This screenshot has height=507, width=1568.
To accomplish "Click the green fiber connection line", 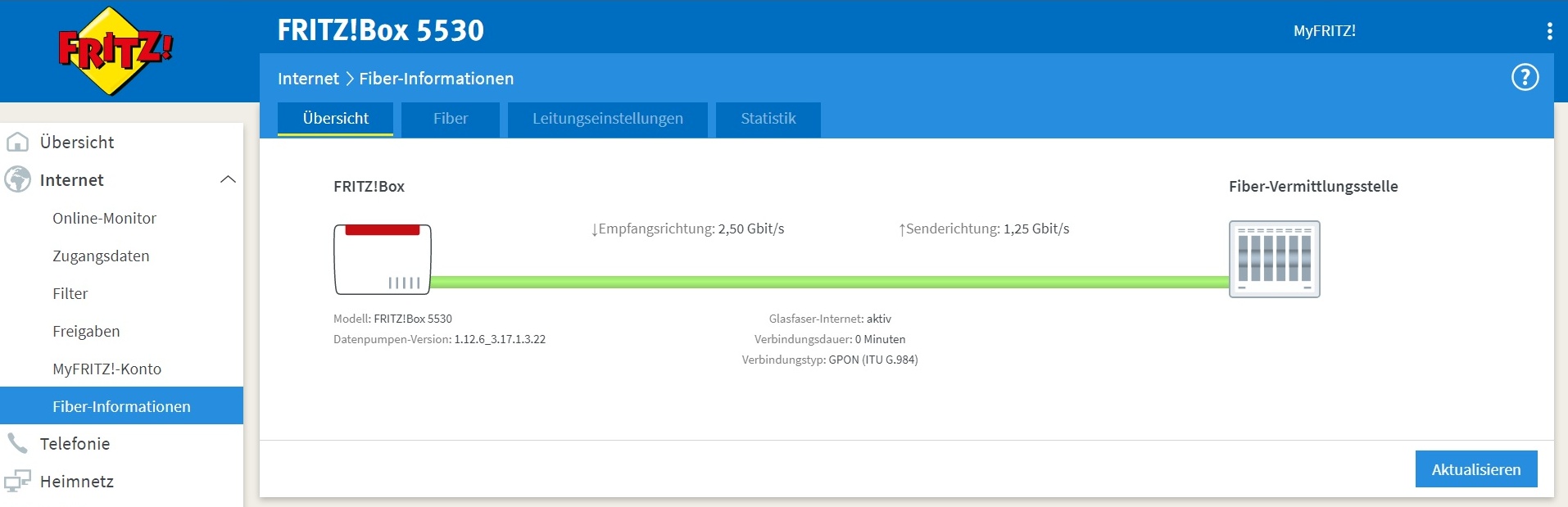I will coord(830,282).
